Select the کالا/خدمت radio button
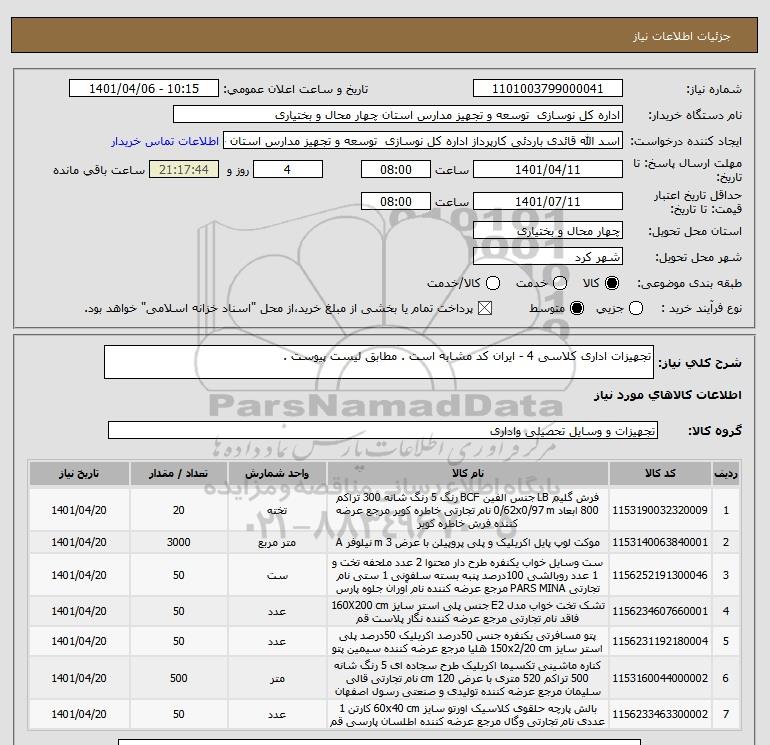The image size is (770, 745). (493, 283)
